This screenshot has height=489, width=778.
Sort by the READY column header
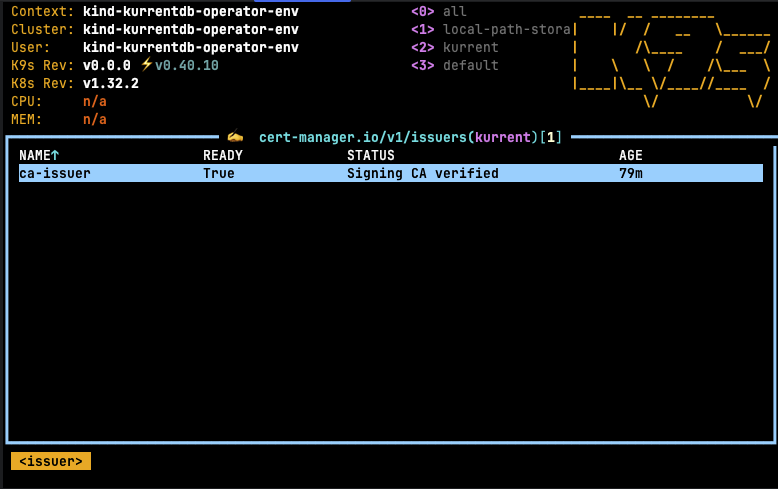pos(223,155)
